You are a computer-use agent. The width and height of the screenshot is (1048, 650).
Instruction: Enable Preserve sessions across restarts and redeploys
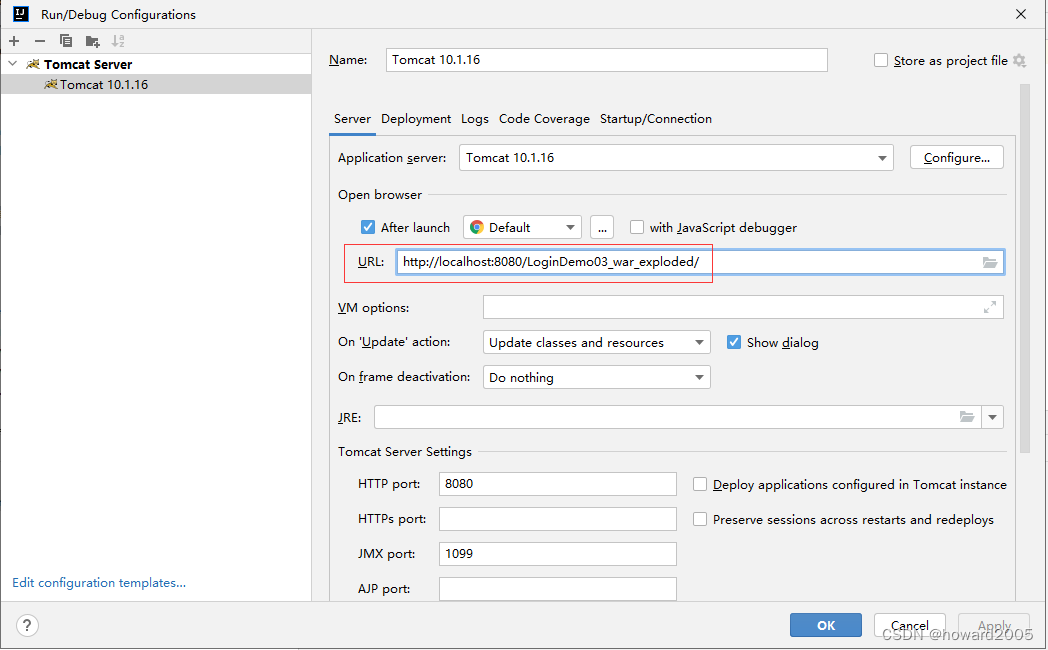pos(700,519)
